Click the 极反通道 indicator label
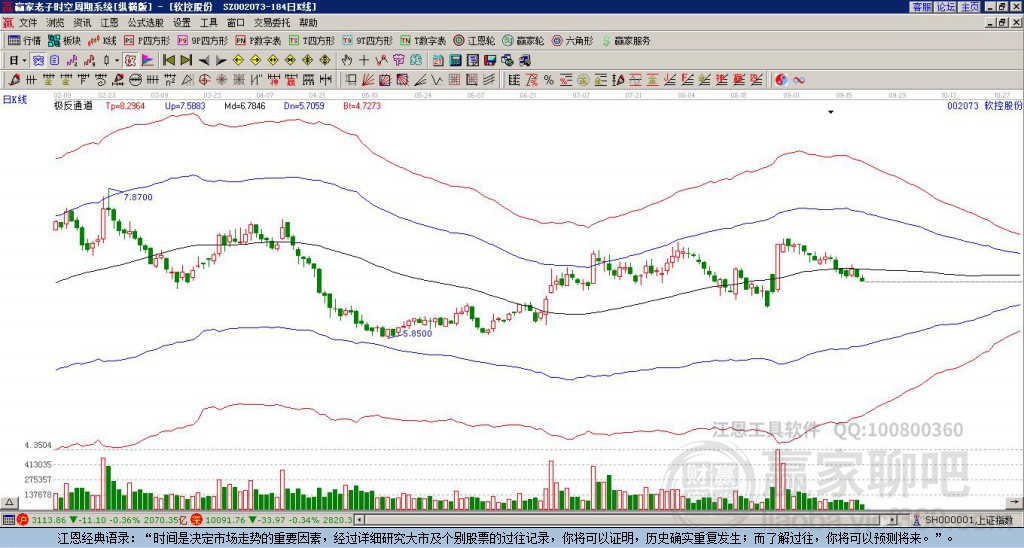 pyautogui.click(x=72, y=105)
